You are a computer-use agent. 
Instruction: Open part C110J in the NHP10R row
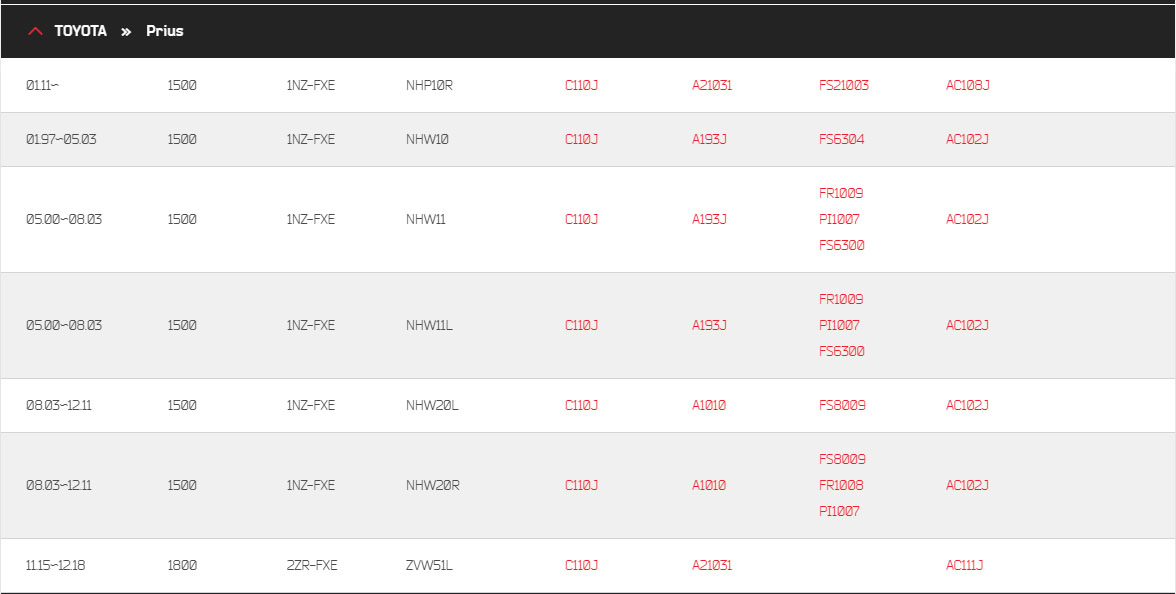coord(581,86)
